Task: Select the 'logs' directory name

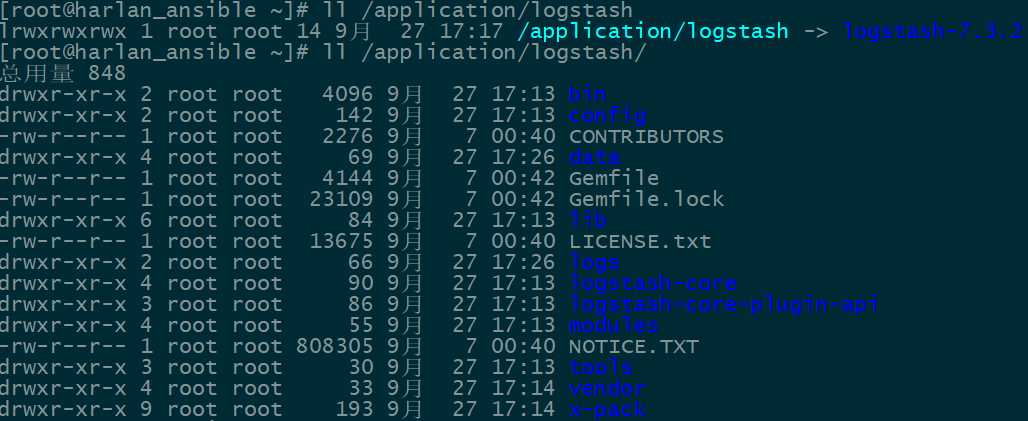Action: pos(594,262)
